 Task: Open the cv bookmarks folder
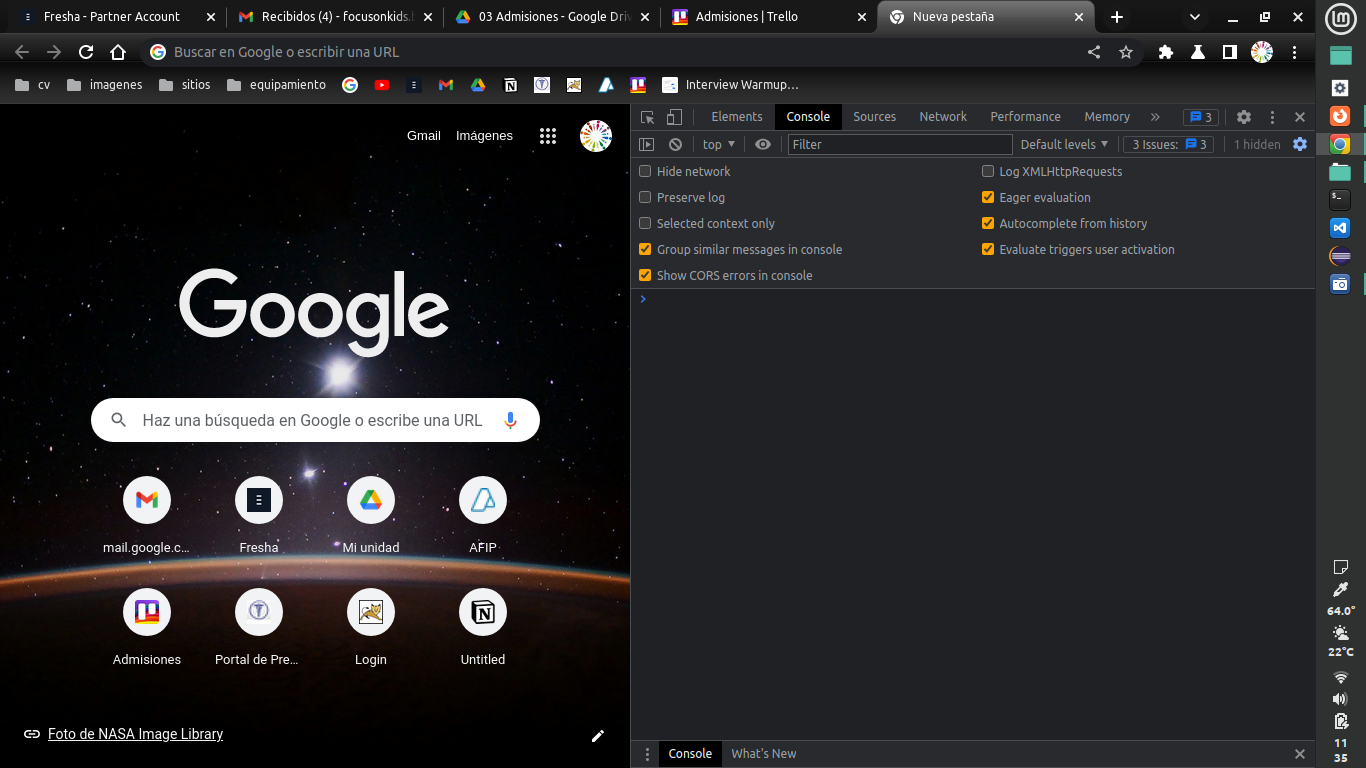coord(33,85)
